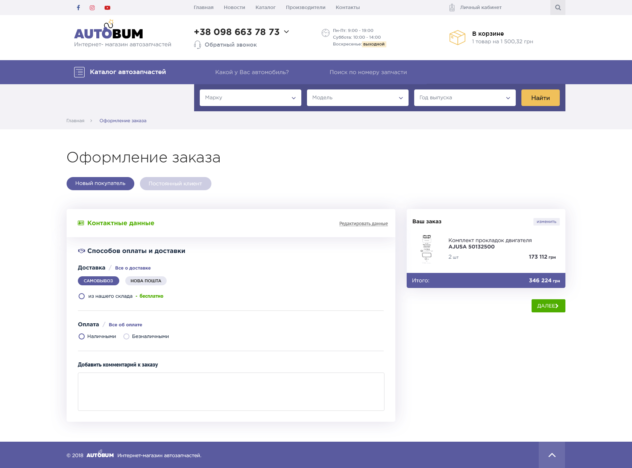This screenshot has width=632, height=468.
Task: Open 'Личный кабинет' link
Action: 481,8
